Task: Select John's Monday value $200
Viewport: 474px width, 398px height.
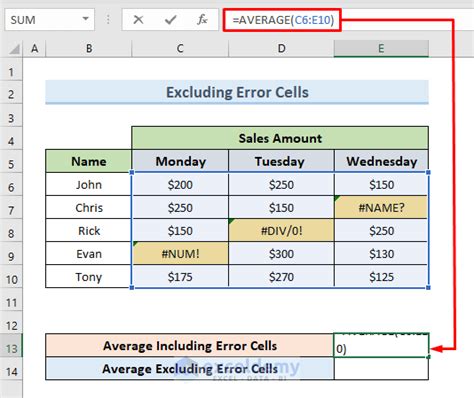Action: click(180, 184)
